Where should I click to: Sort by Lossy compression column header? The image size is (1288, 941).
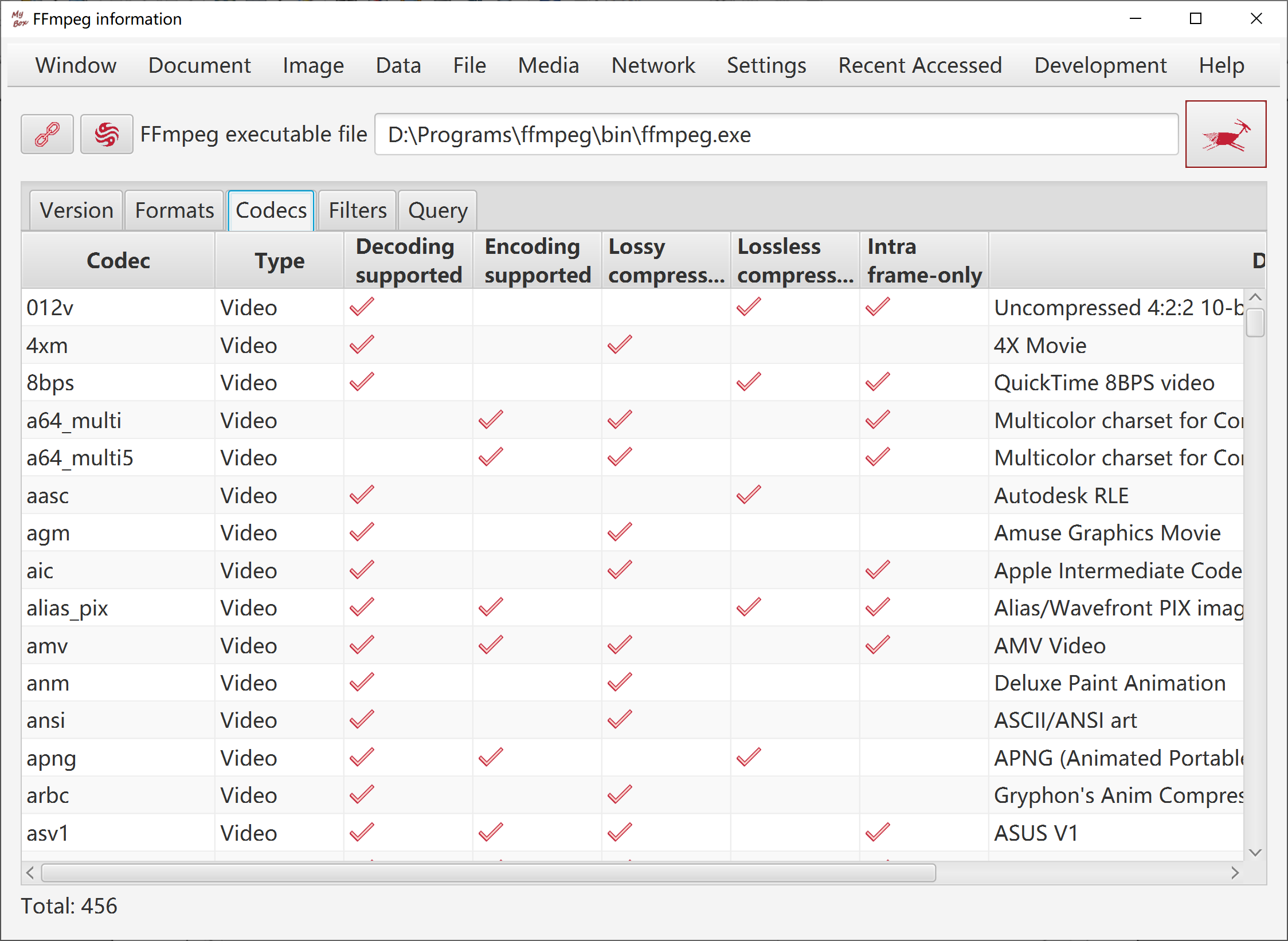(666, 260)
